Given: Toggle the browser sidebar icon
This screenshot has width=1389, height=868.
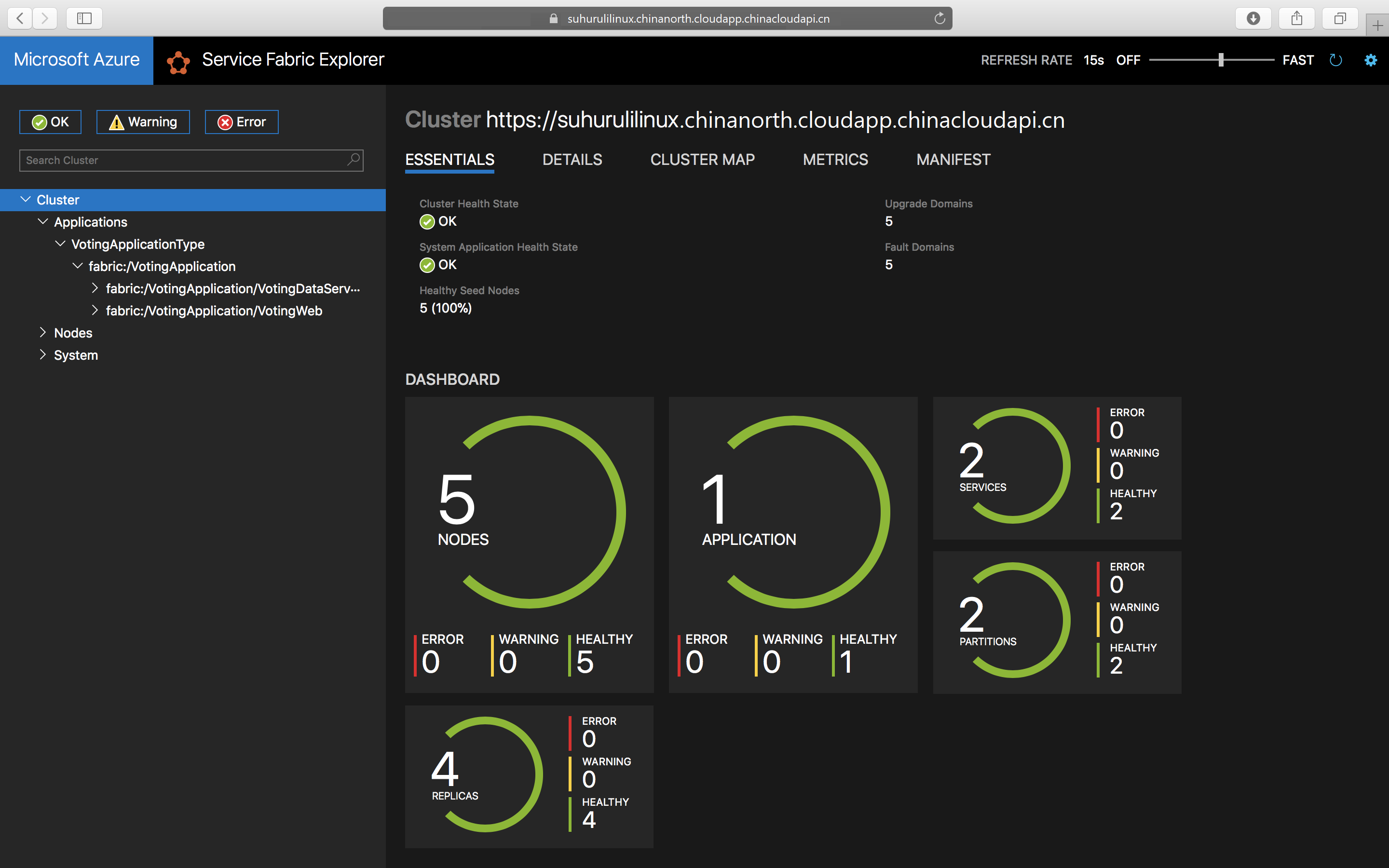Looking at the screenshot, I should tap(84, 18).
